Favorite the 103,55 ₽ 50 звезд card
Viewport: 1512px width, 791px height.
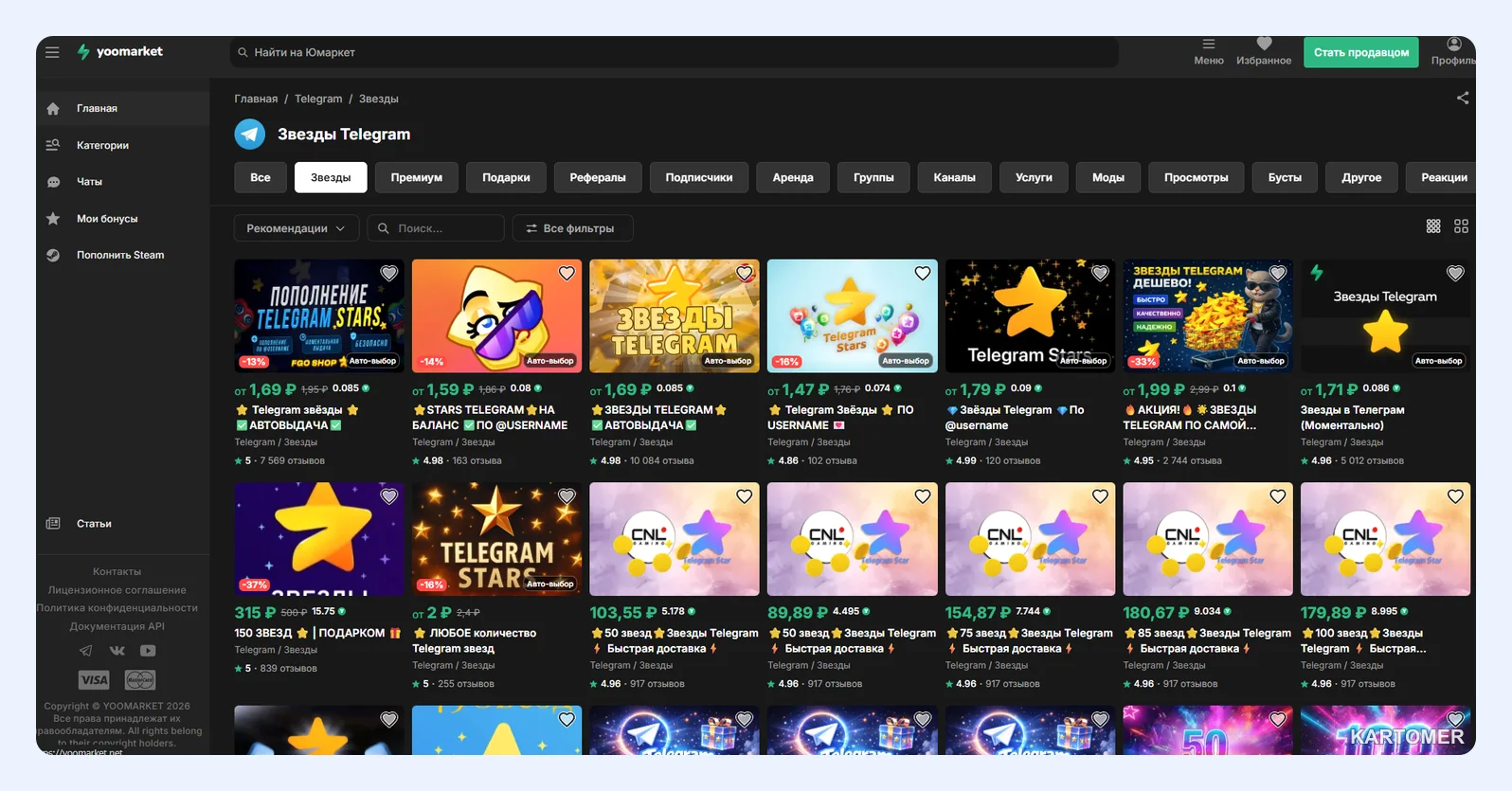tap(745, 496)
